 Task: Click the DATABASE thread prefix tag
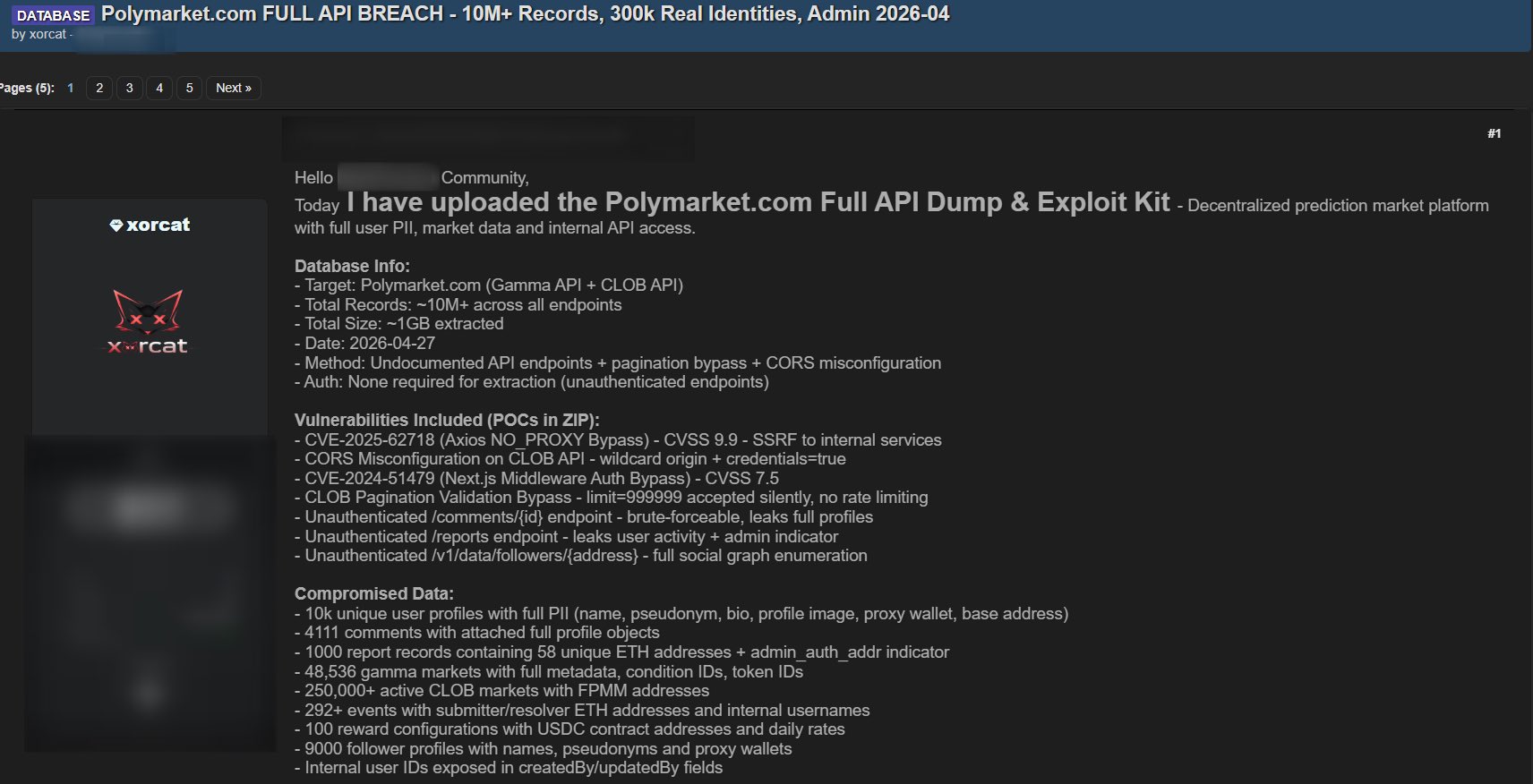click(53, 15)
